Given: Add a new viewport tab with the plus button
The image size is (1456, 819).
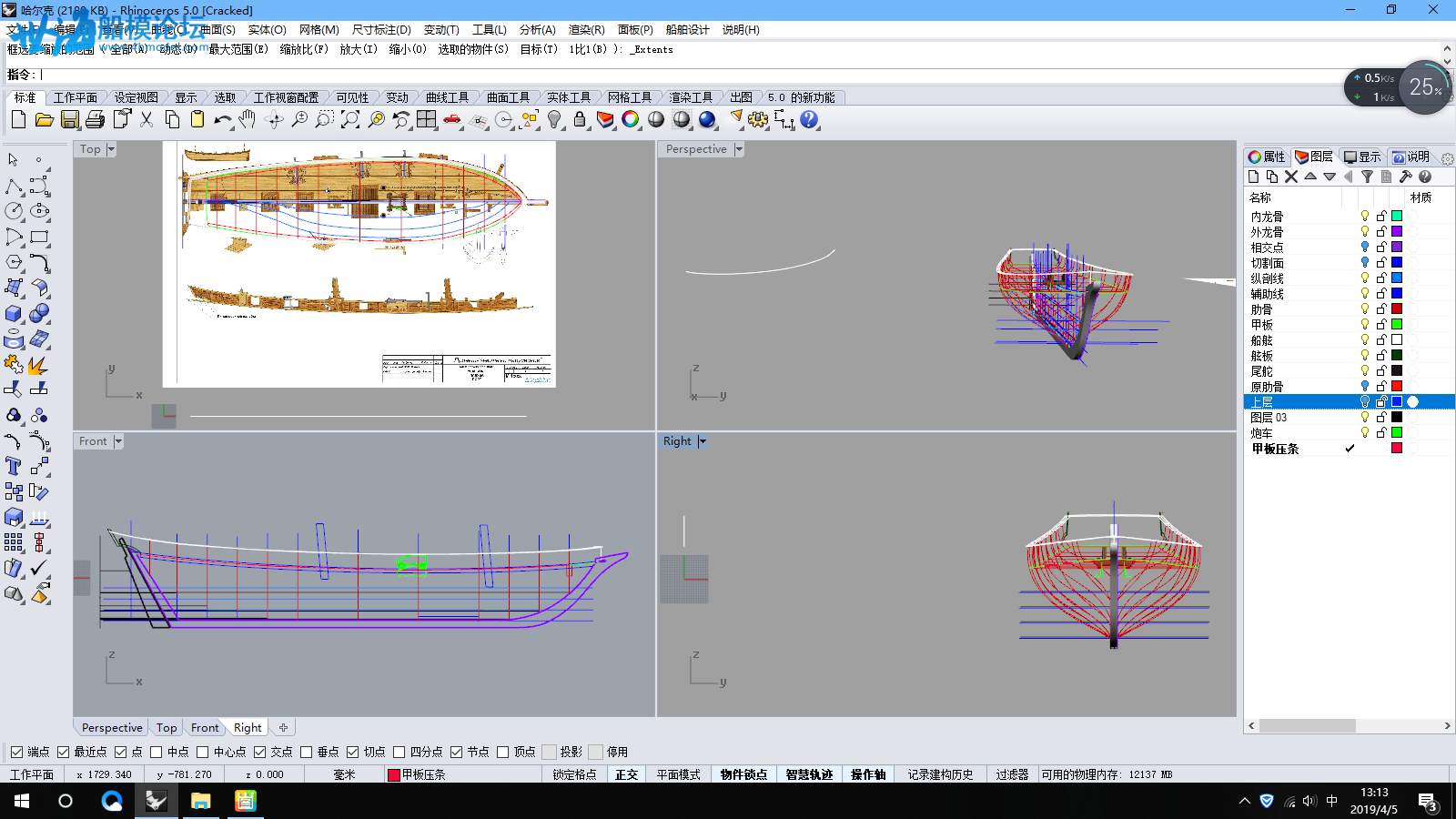Looking at the screenshot, I should (283, 728).
